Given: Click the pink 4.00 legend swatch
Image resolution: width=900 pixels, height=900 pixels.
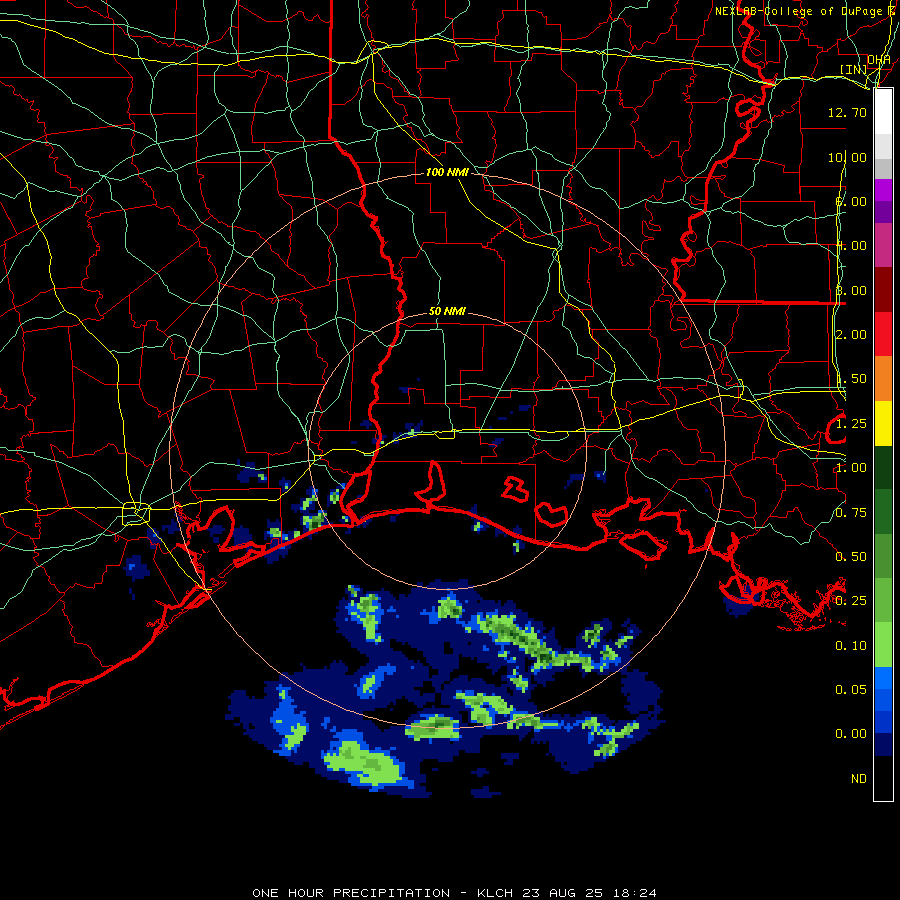Looking at the screenshot, I should tap(883, 245).
